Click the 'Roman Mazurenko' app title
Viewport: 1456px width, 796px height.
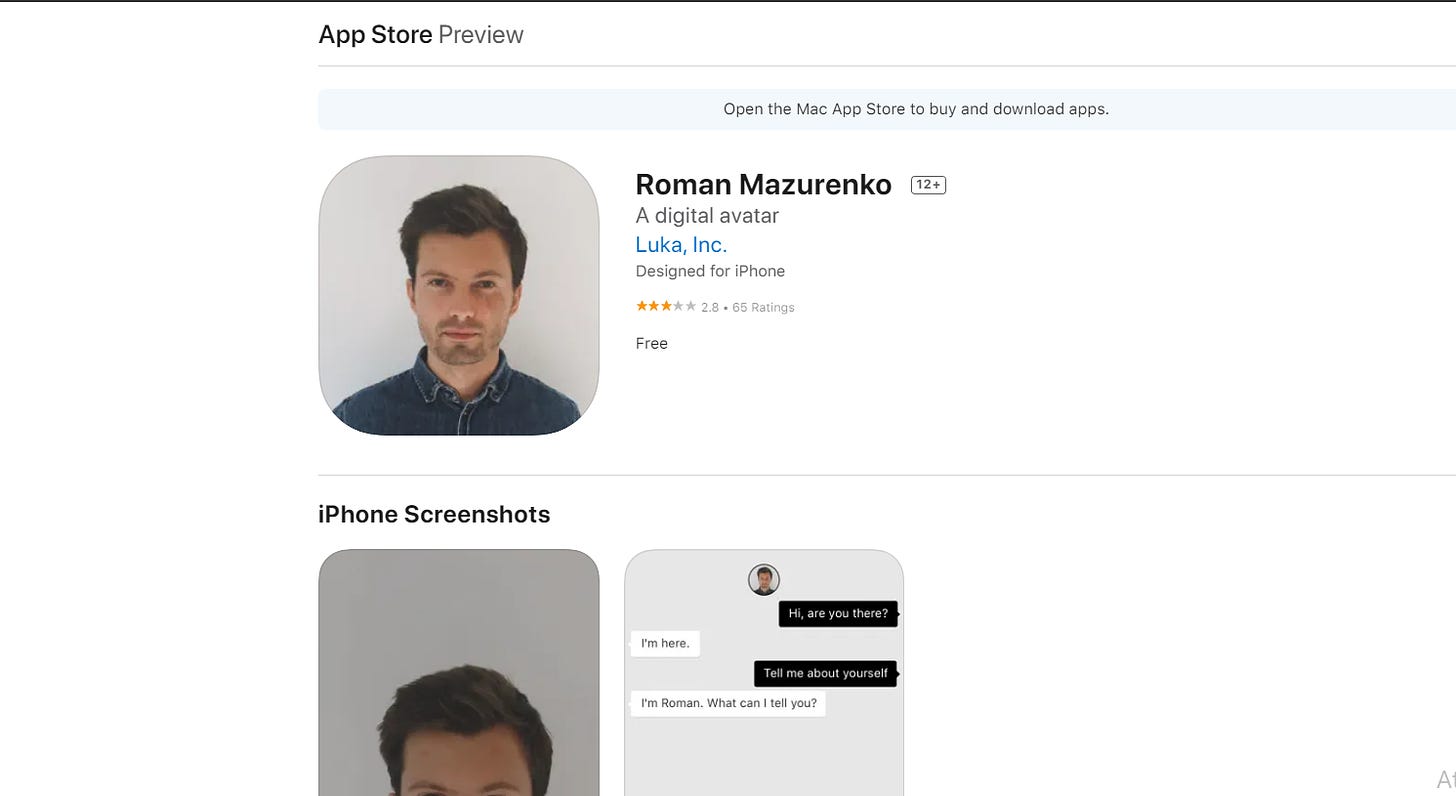[x=763, y=184]
